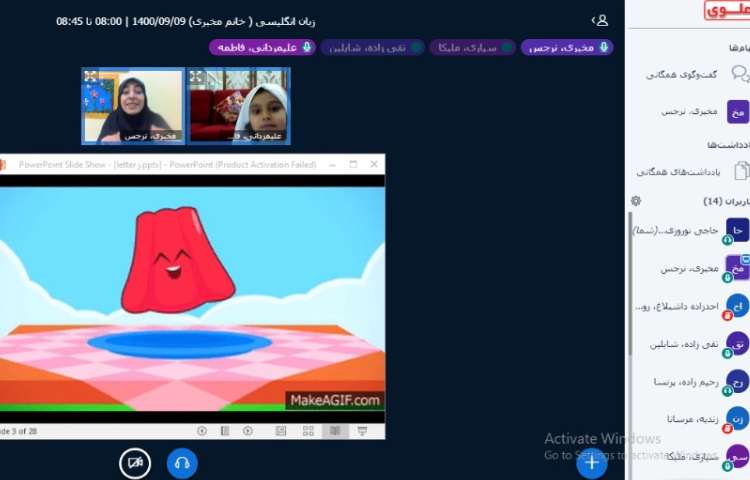Go to previous slide in PowerPoint status bar

pyautogui.click(x=202, y=431)
